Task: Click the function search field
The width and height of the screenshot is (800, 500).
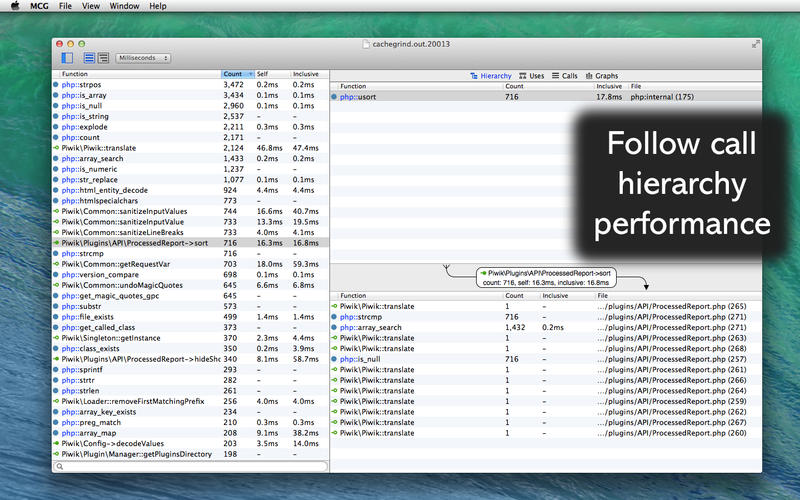Action: point(190,466)
